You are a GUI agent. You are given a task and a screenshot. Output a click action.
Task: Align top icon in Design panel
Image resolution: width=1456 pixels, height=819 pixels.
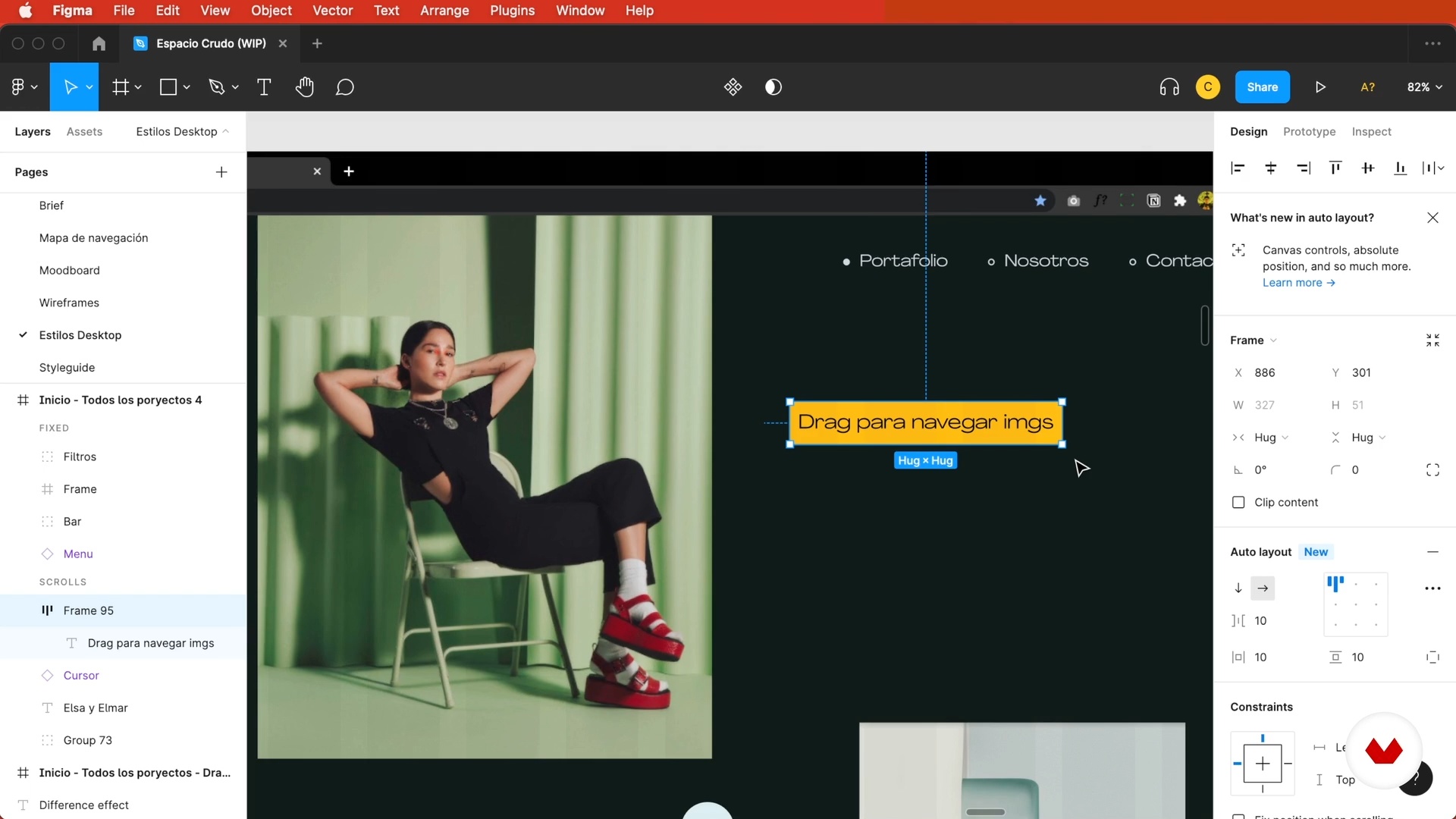coord(1335,168)
